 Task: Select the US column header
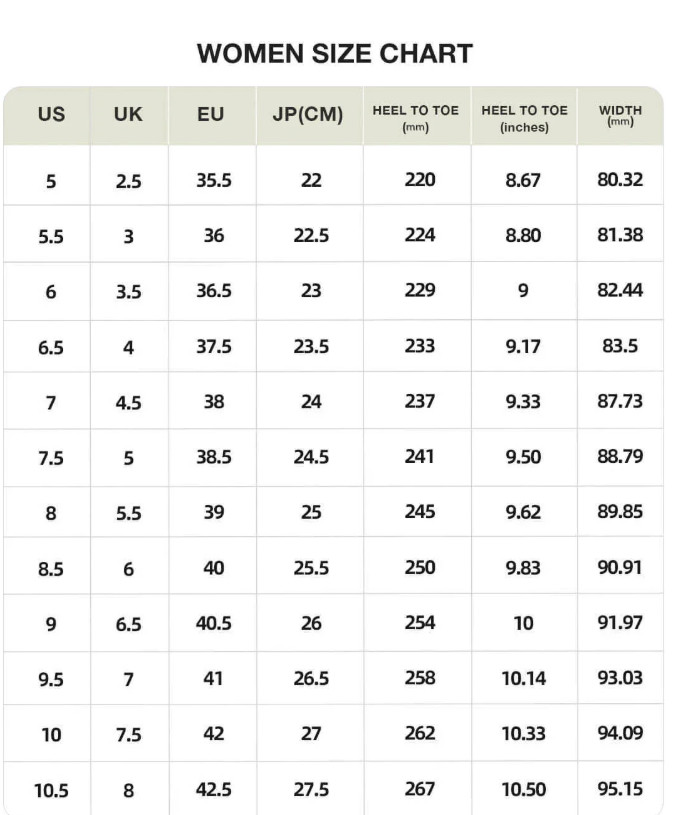pyautogui.click(x=51, y=114)
